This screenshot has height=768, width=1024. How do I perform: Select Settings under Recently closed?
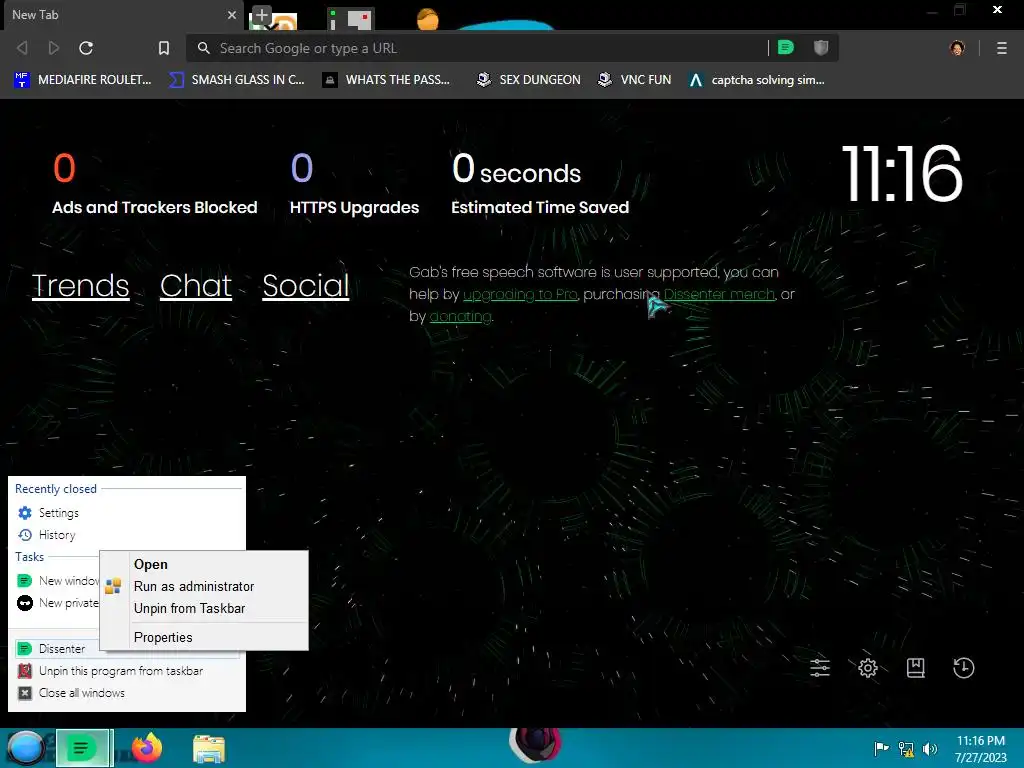pyautogui.click(x=127, y=513)
